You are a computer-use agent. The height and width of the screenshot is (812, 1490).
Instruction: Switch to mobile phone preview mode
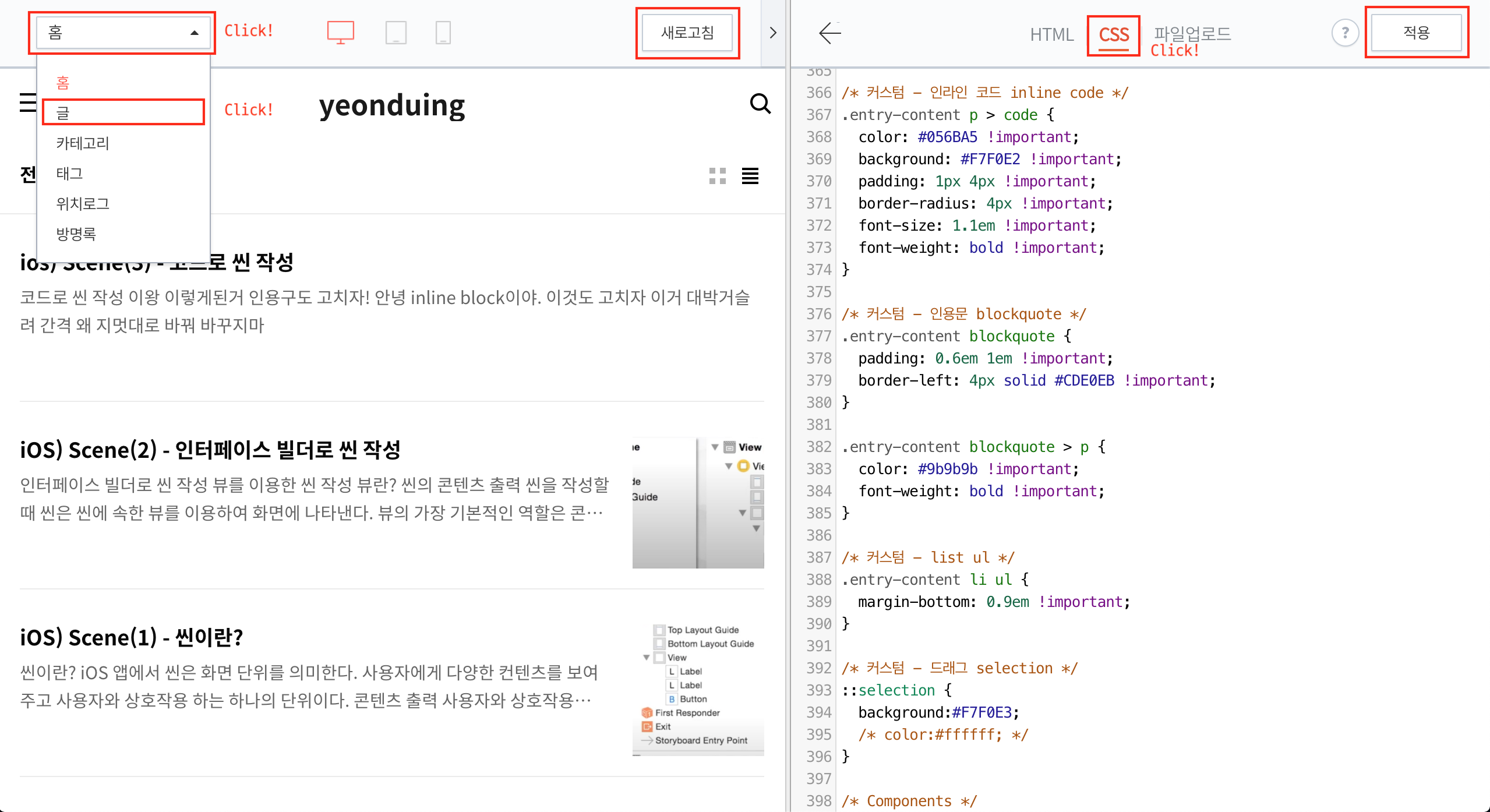(443, 32)
